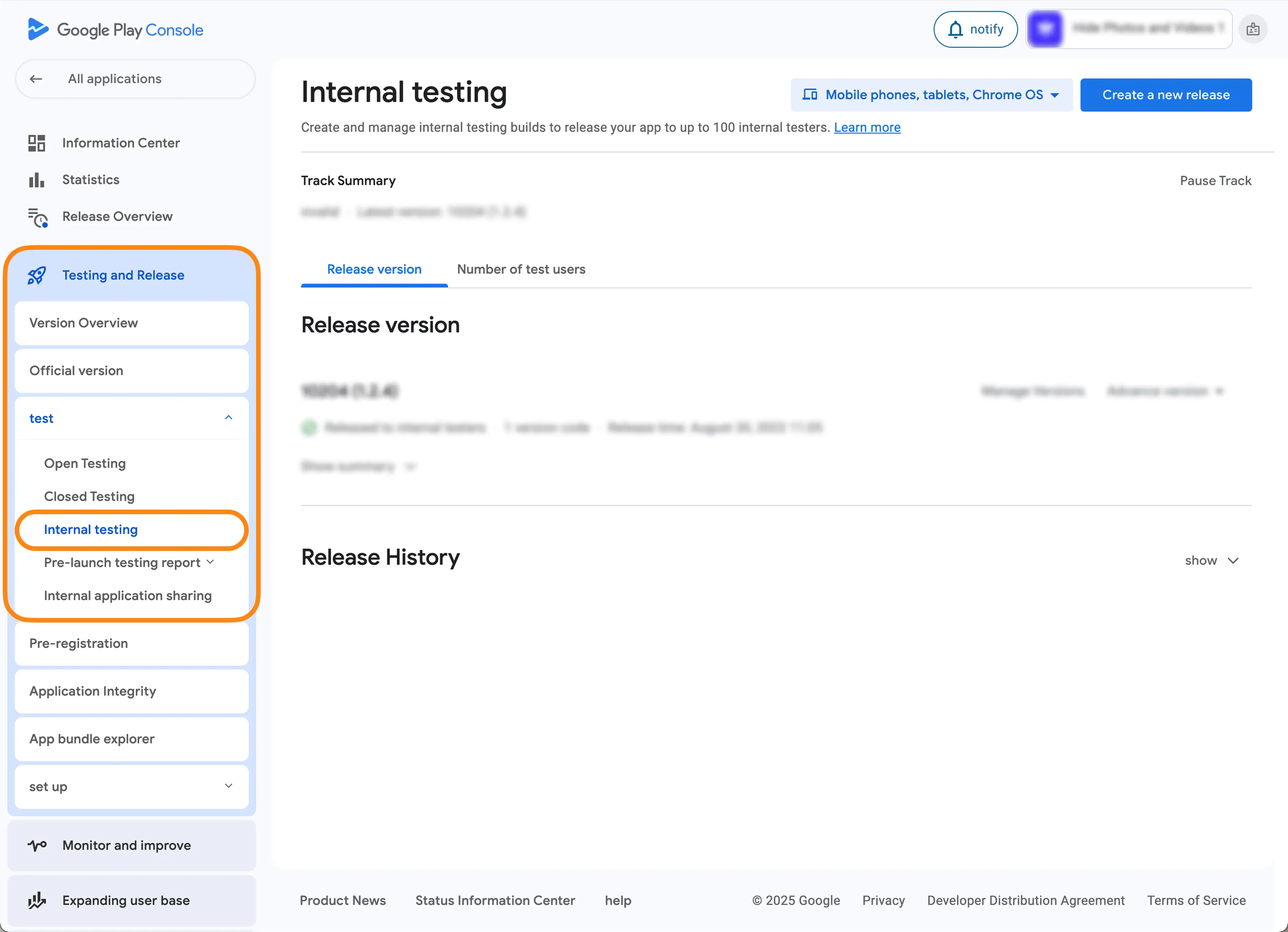Open Application Integrity page
The height and width of the screenshot is (932, 1288).
132,692
